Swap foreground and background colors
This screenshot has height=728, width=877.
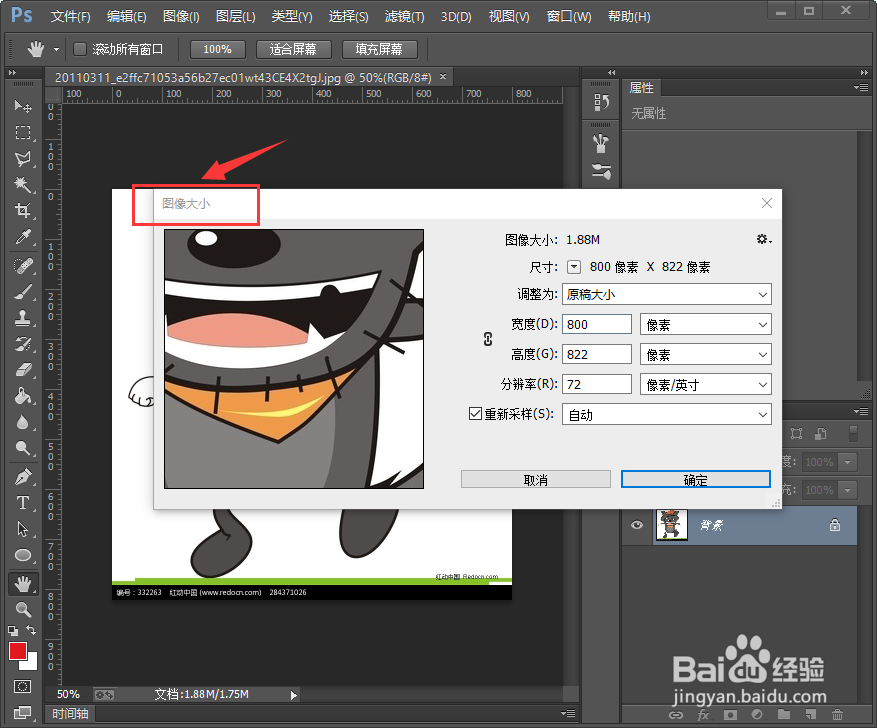(31, 630)
